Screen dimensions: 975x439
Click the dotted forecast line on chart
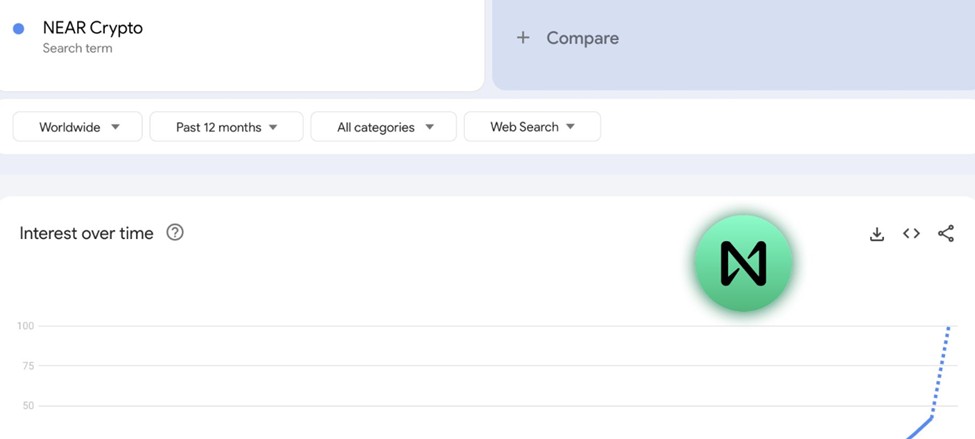[941, 371]
